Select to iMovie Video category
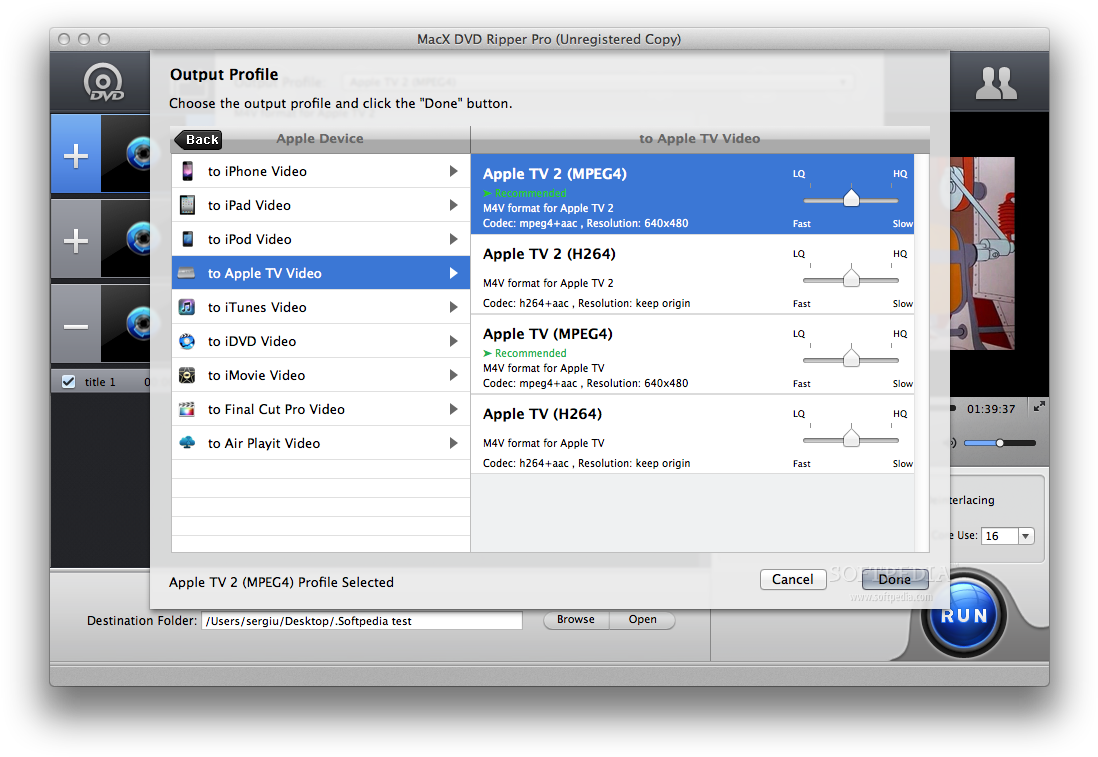Image resolution: width=1098 pixels, height=757 pixels. click(321, 375)
